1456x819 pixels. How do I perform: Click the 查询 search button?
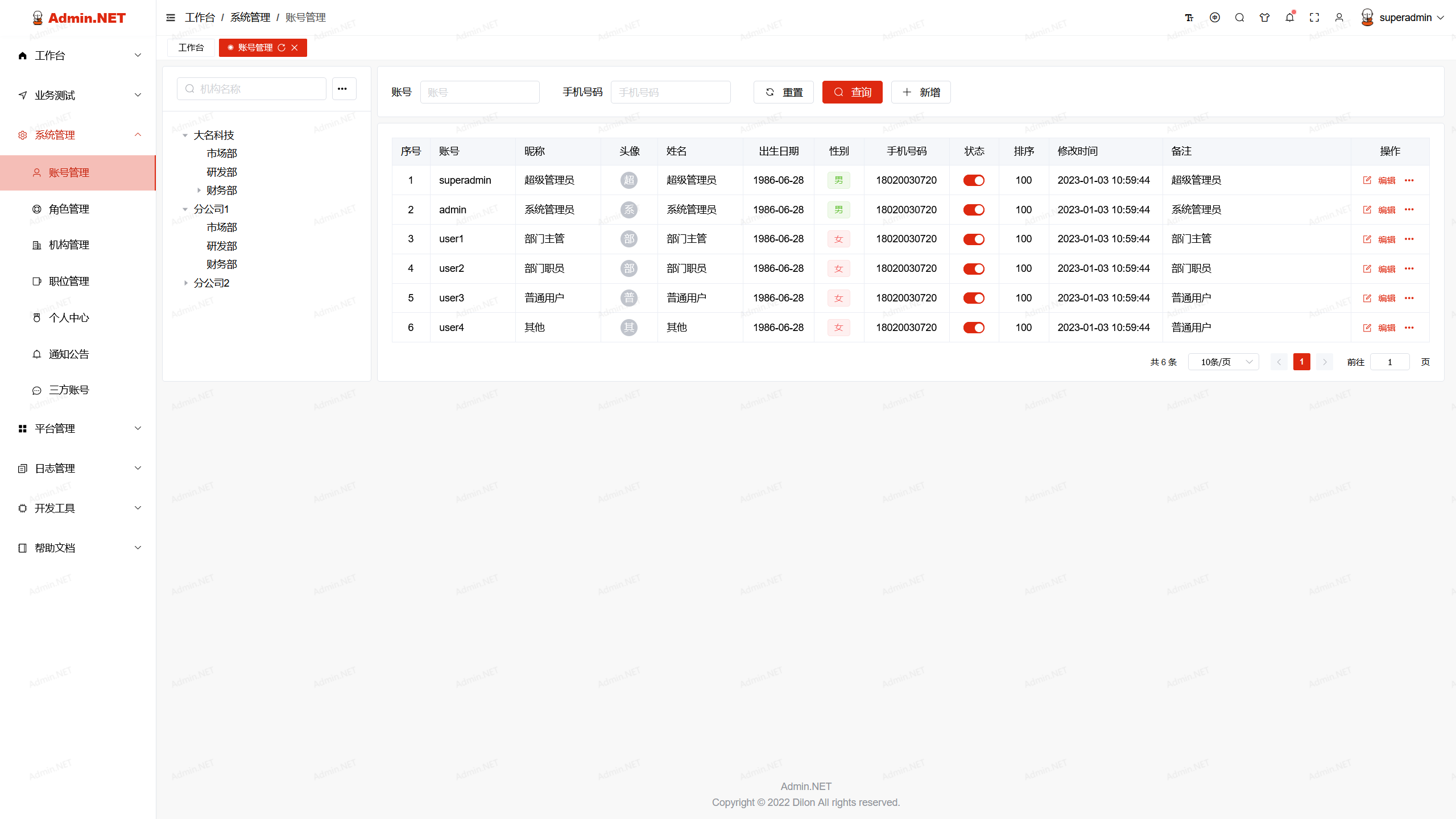[x=852, y=92]
